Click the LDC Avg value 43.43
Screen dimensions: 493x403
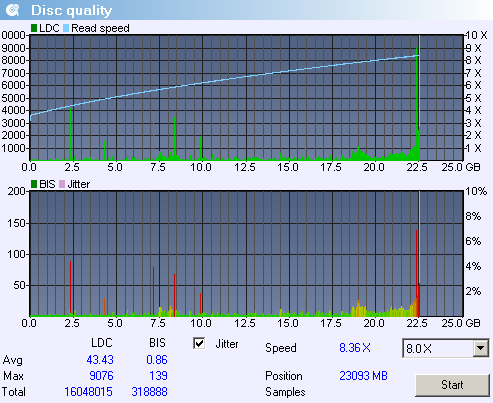pyautogui.click(x=100, y=360)
